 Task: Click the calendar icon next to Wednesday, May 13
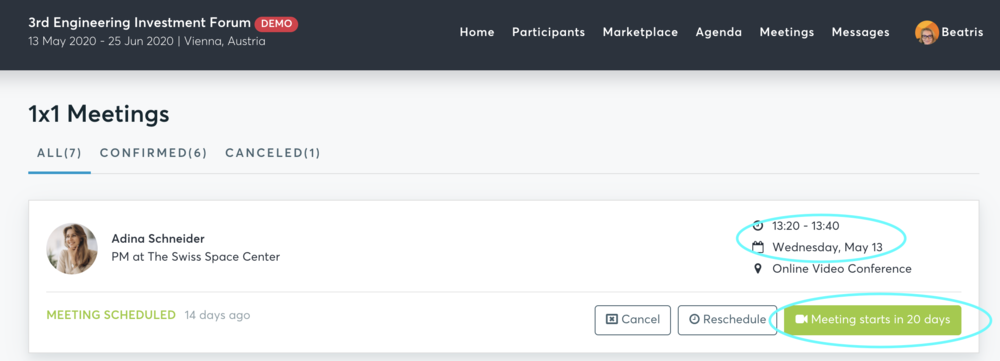(x=758, y=247)
